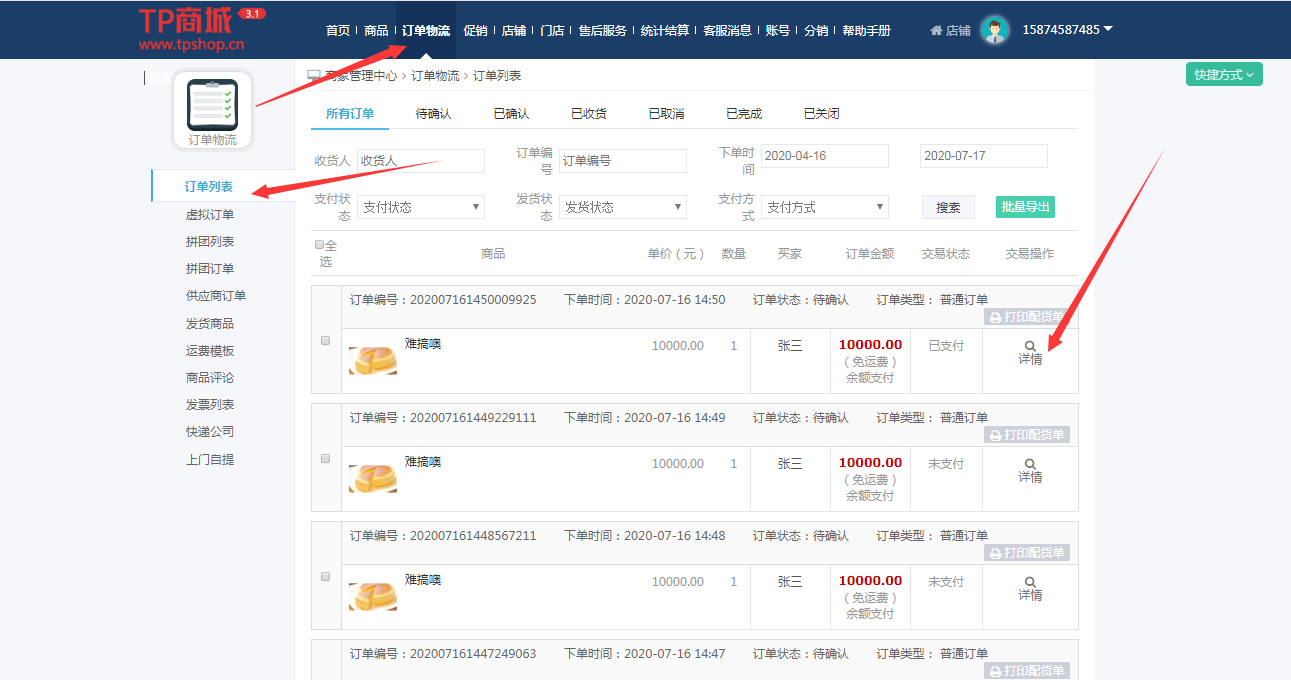Screen dimensions: 1291x680
Task: Open the 发货状态 dropdown
Action: [x=622, y=207]
